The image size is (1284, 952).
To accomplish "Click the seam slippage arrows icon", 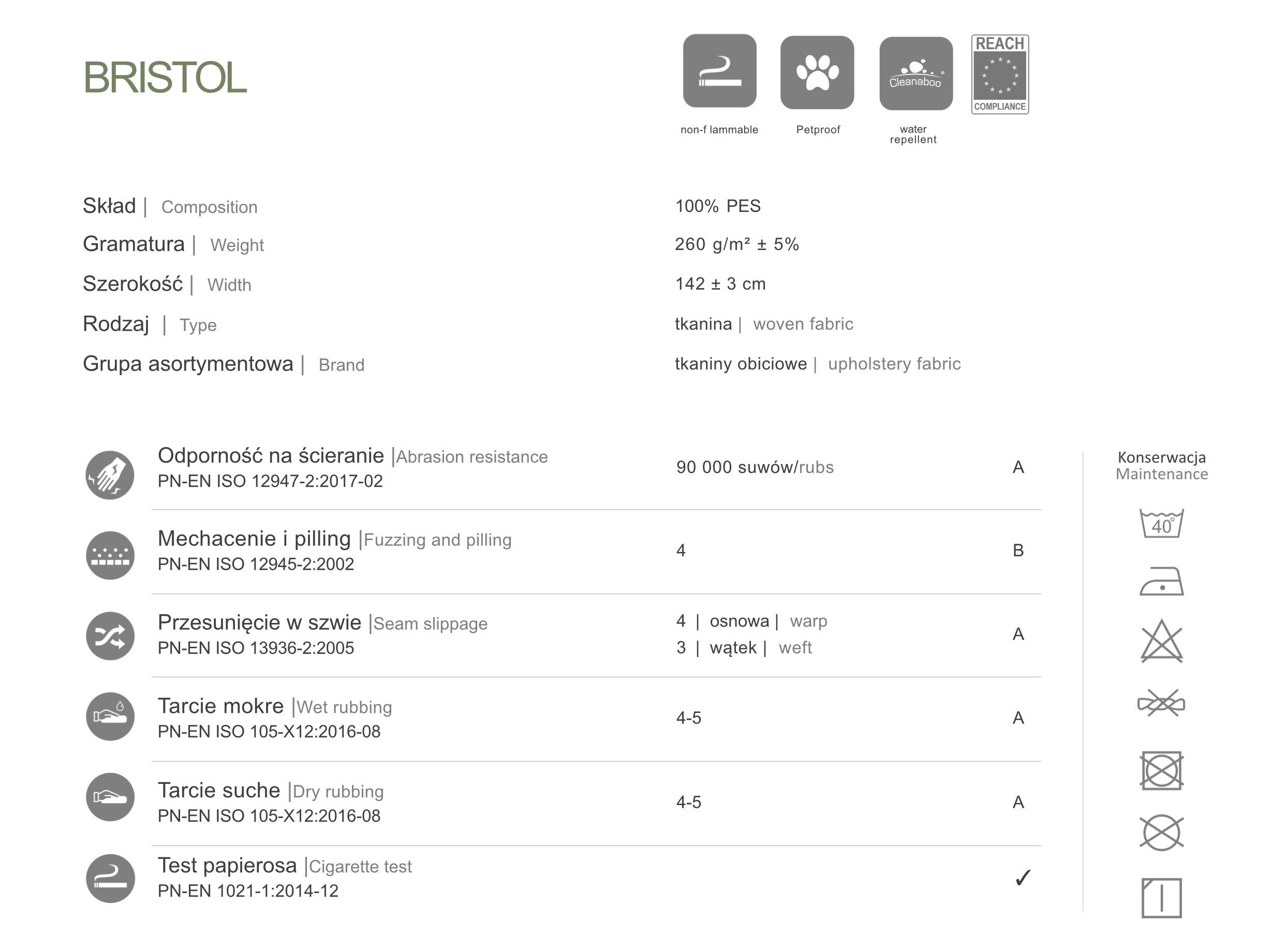I will pos(110,636).
